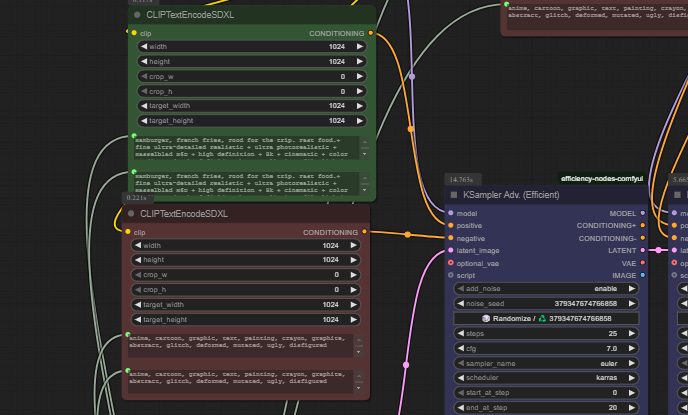Click the KSampler VAE output socket
This screenshot has height=415, width=688.
(x=643, y=263)
